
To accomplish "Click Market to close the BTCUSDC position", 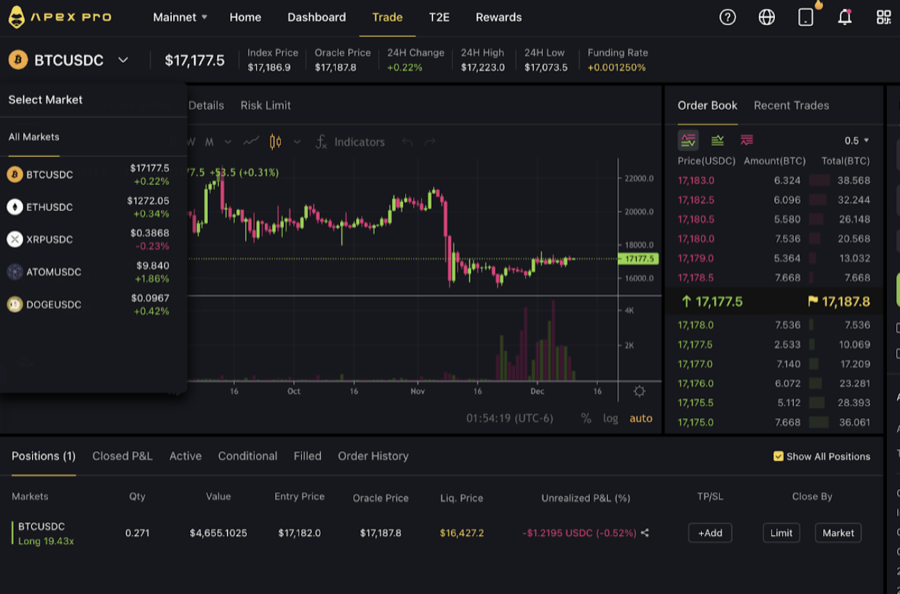I will click(838, 533).
